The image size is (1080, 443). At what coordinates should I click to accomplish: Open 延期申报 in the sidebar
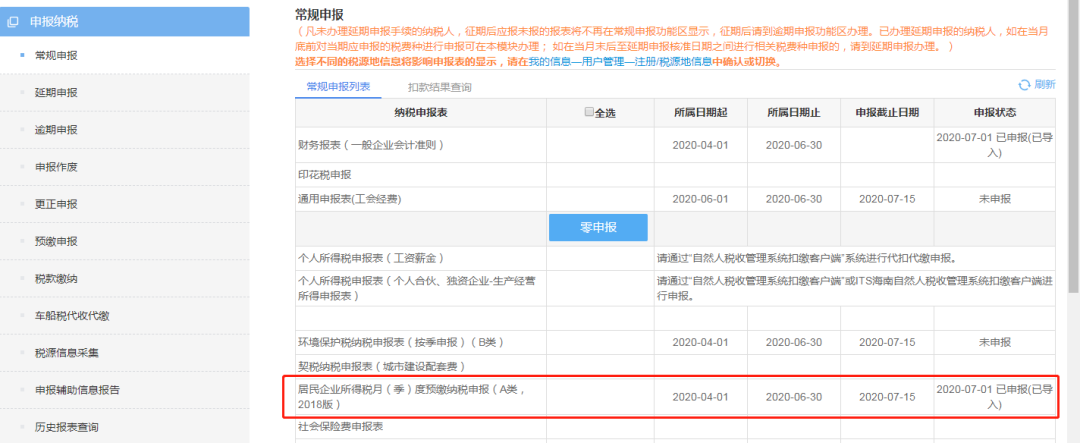click(x=56, y=92)
